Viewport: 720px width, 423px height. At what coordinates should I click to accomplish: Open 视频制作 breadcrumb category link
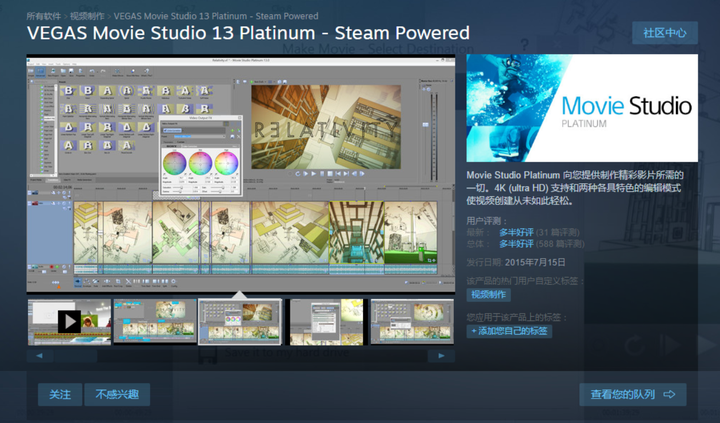point(87,16)
